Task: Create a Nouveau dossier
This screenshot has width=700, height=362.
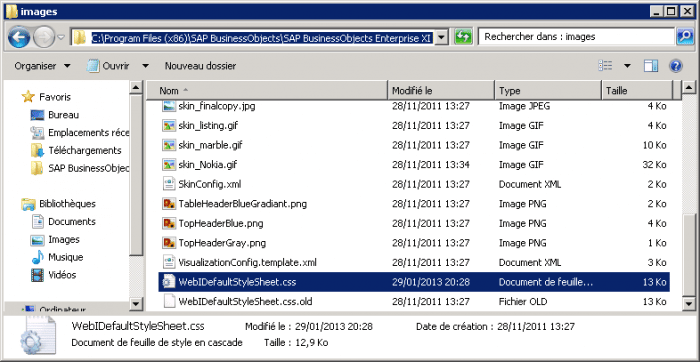Action: click(200, 66)
